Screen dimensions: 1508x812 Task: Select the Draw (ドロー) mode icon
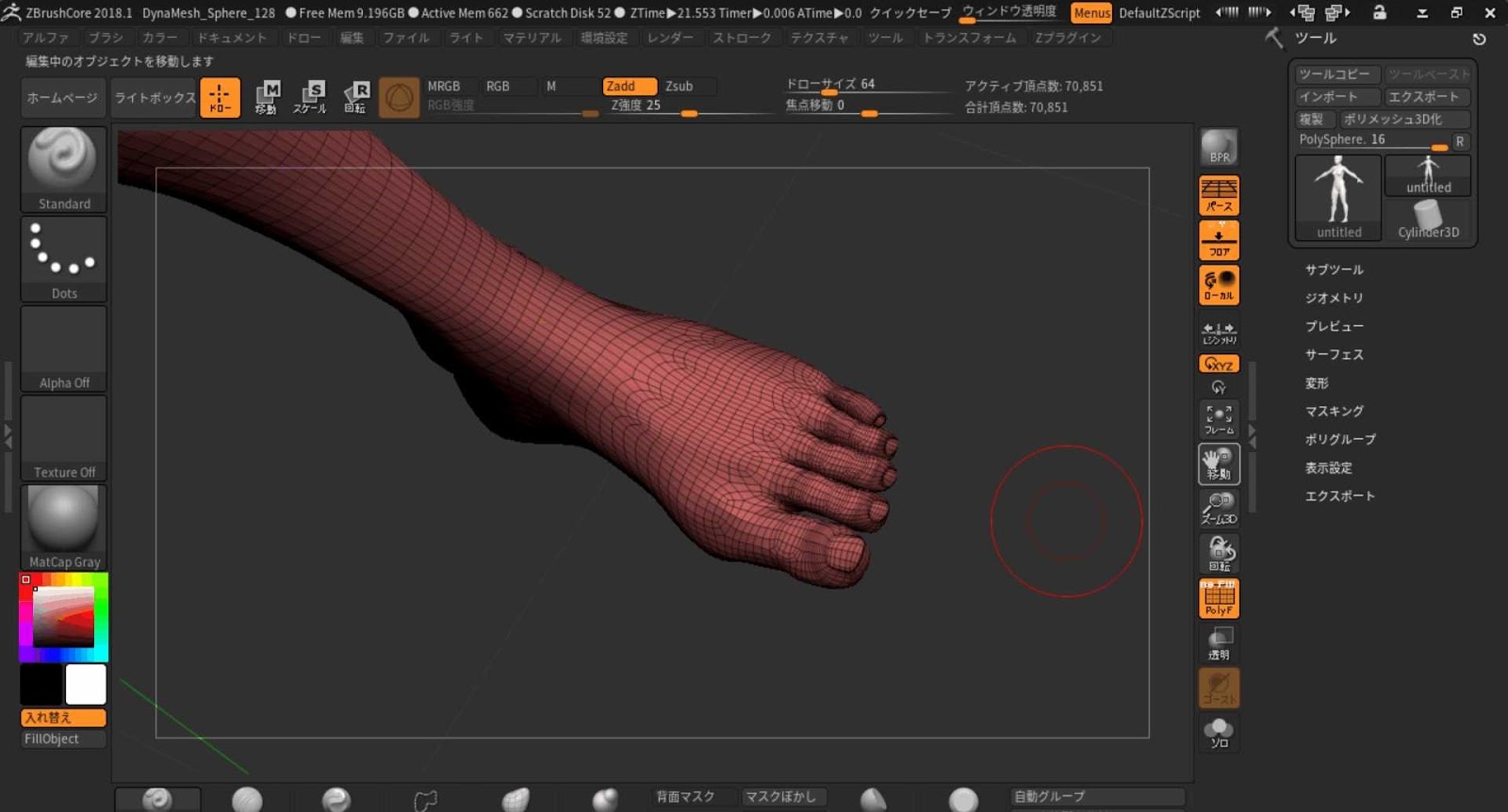click(x=220, y=98)
